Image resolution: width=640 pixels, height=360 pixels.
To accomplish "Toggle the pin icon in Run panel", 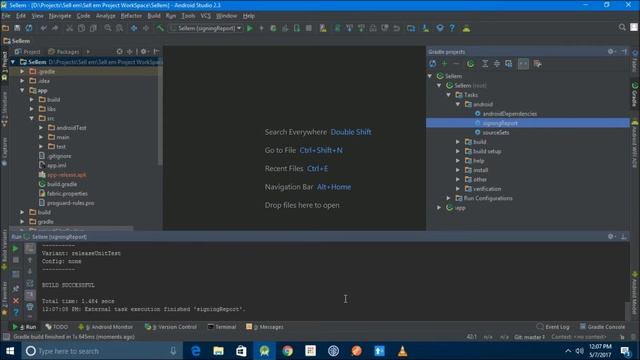I will pos(16,289).
